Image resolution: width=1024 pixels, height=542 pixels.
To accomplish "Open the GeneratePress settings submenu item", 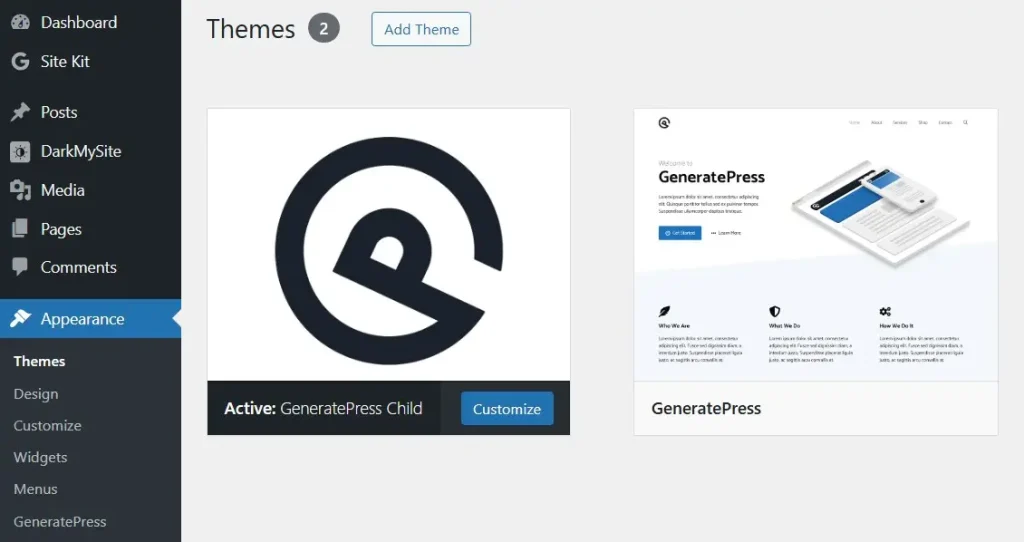I will point(60,522).
